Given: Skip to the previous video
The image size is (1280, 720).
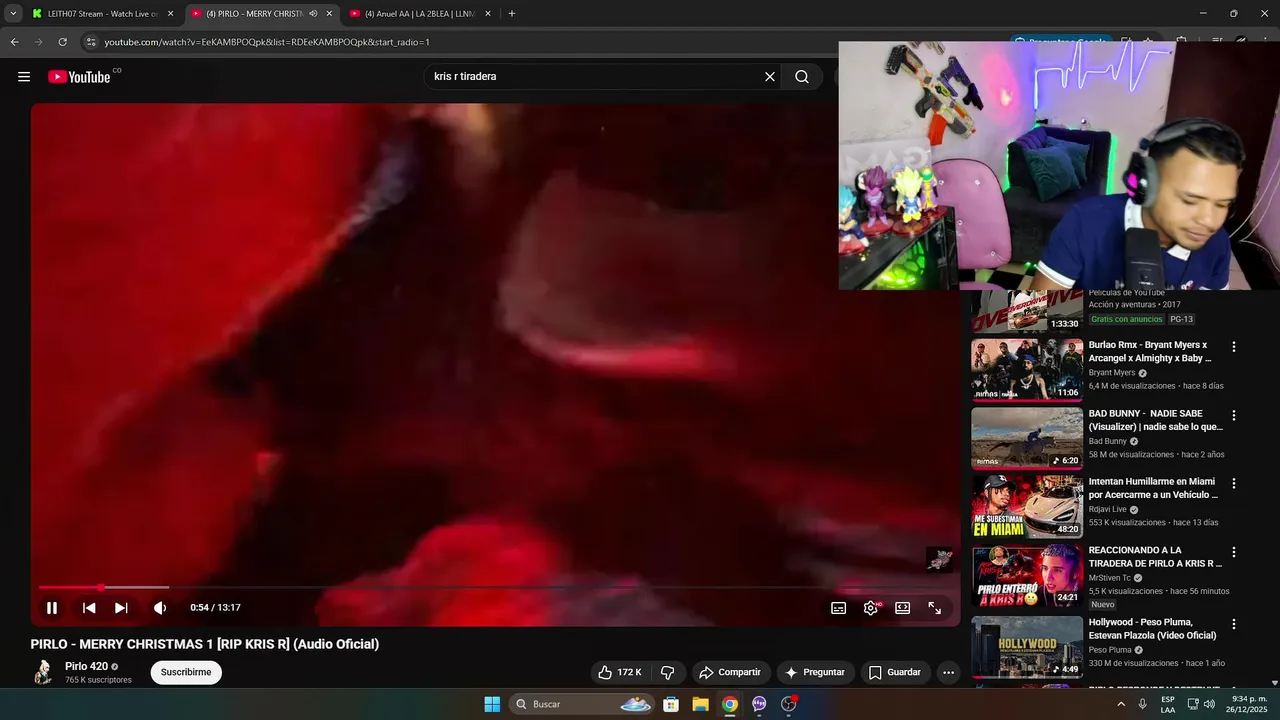Looking at the screenshot, I should (89, 608).
